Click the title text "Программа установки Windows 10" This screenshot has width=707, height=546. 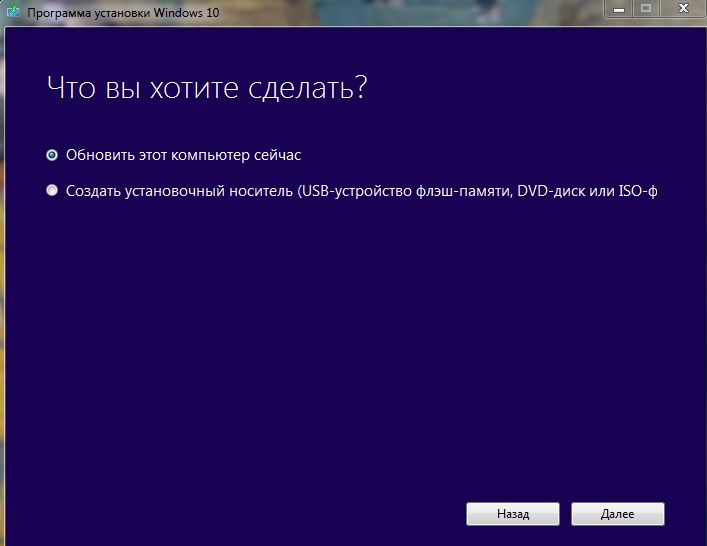123,13
